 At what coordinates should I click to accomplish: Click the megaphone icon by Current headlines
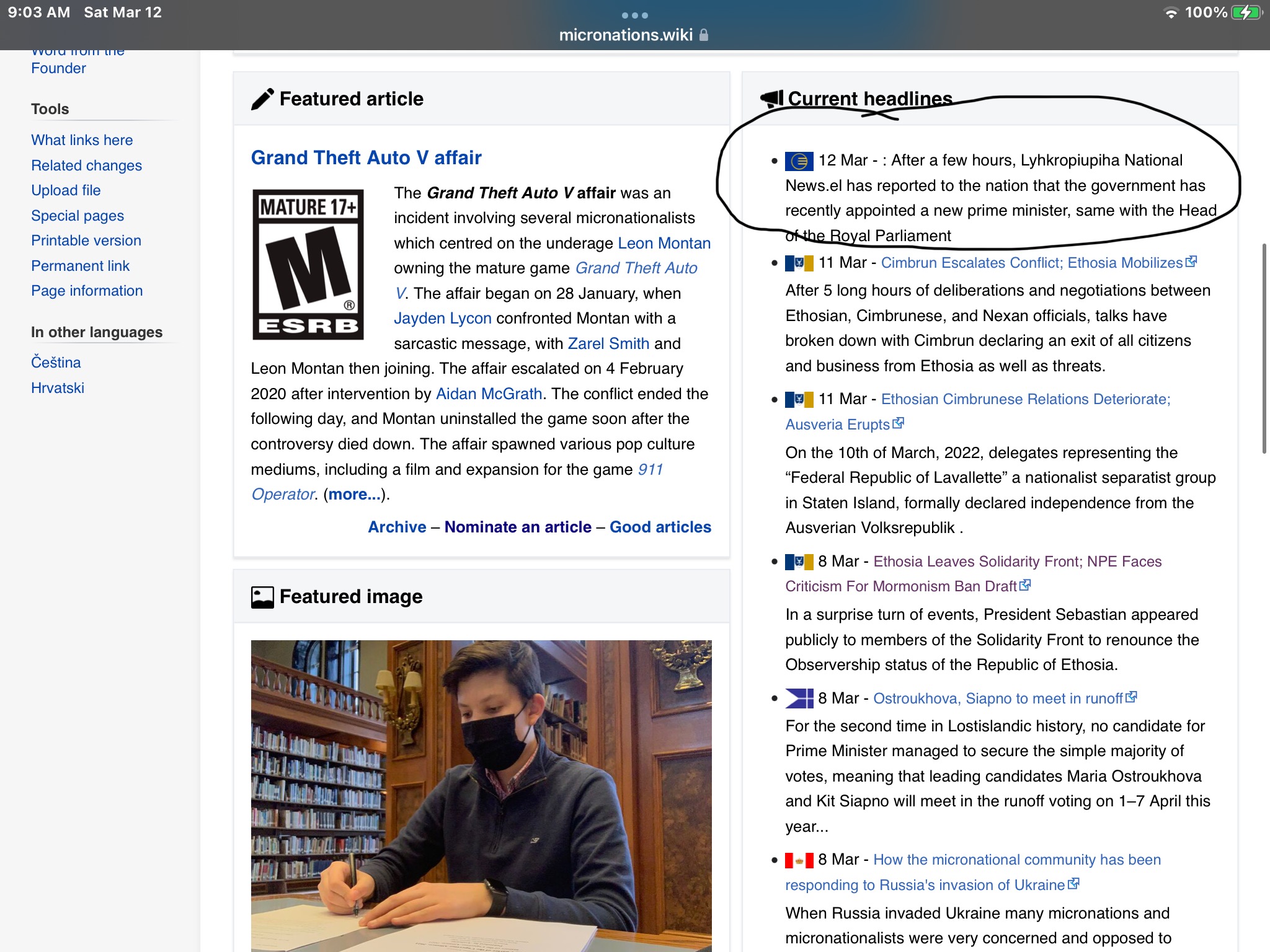[x=771, y=99]
